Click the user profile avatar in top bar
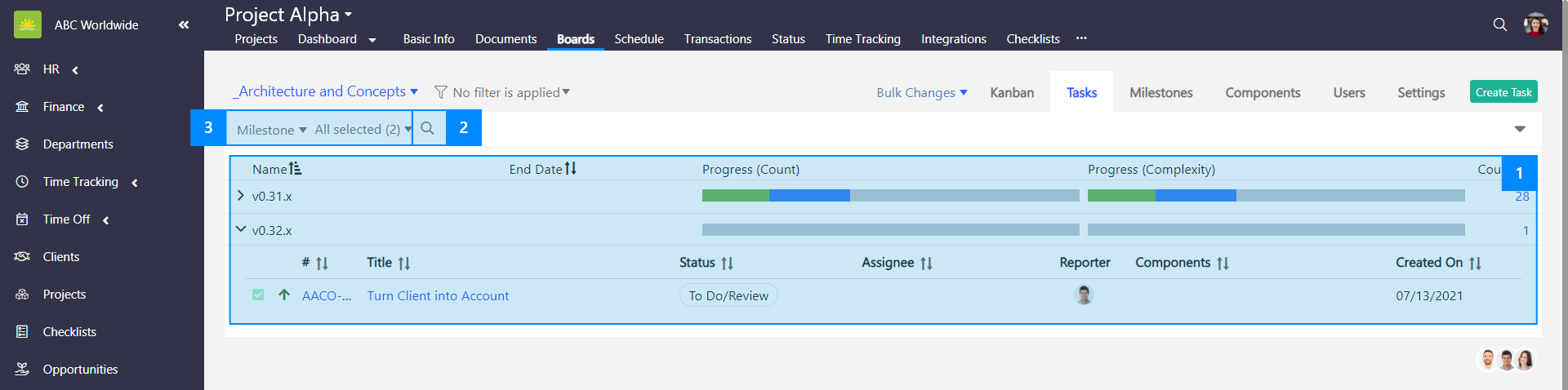The height and width of the screenshot is (390, 1568). click(1535, 24)
